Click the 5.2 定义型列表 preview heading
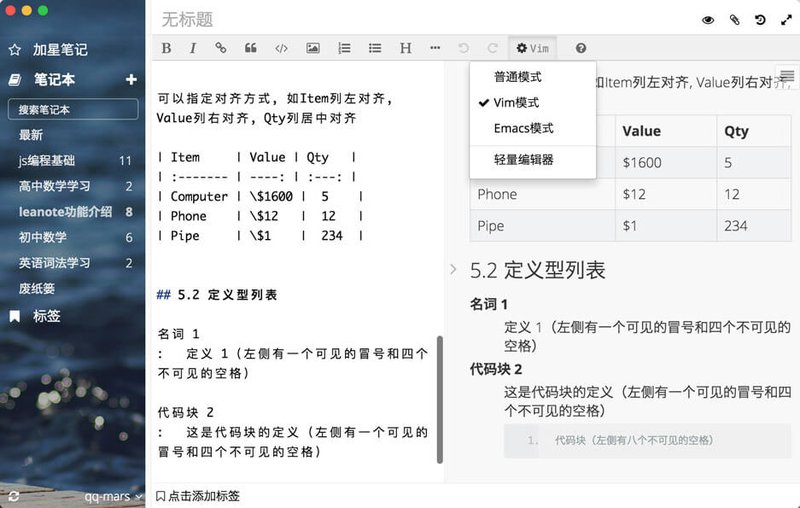This screenshot has height=508, width=800. [x=537, y=270]
